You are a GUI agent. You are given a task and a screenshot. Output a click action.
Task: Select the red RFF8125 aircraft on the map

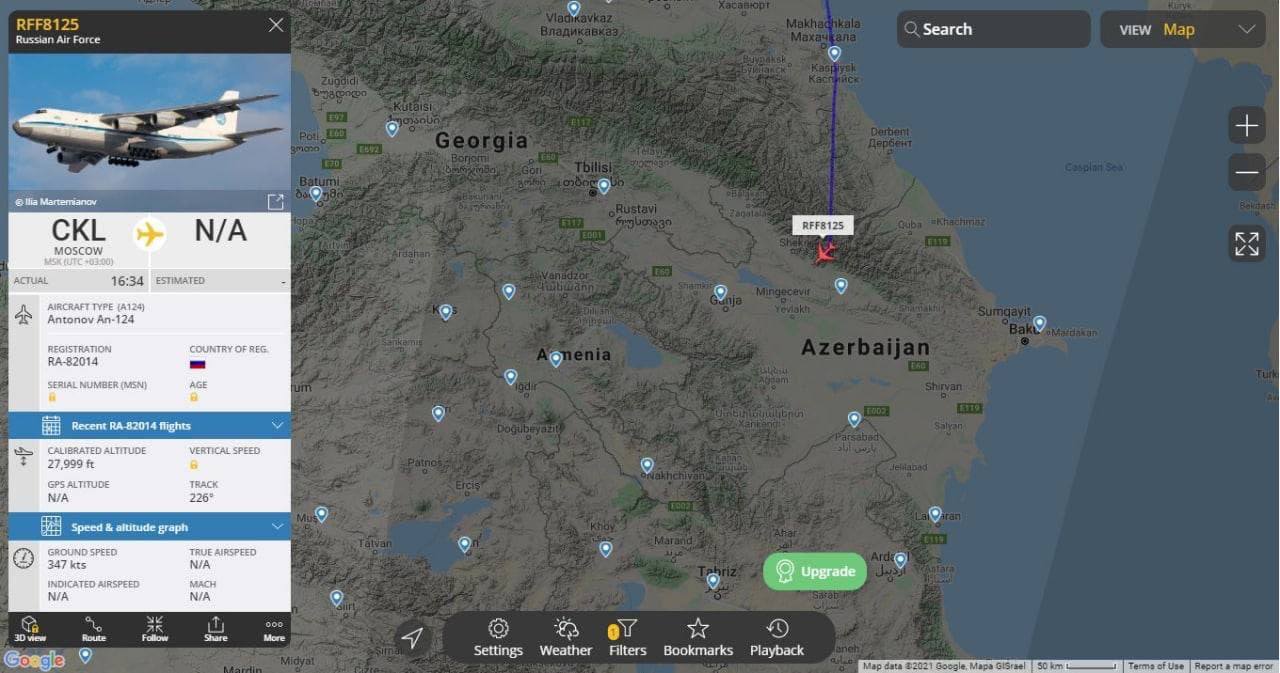pyautogui.click(x=825, y=251)
